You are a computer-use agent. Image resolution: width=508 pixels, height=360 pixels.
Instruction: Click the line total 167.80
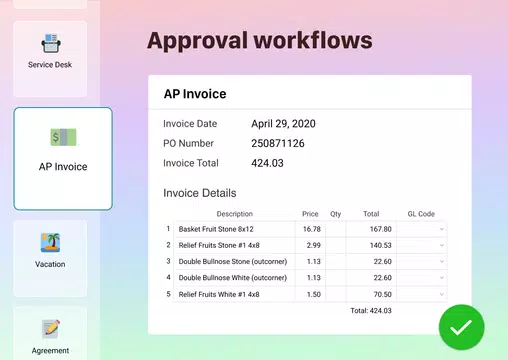tap(381, 229)
